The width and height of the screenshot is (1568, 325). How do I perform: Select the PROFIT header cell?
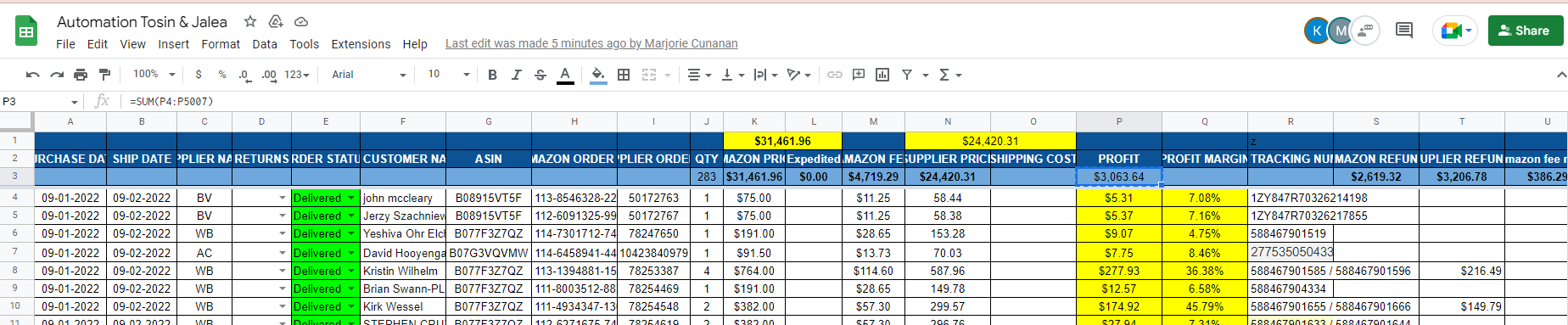[x=1119, y=159]
